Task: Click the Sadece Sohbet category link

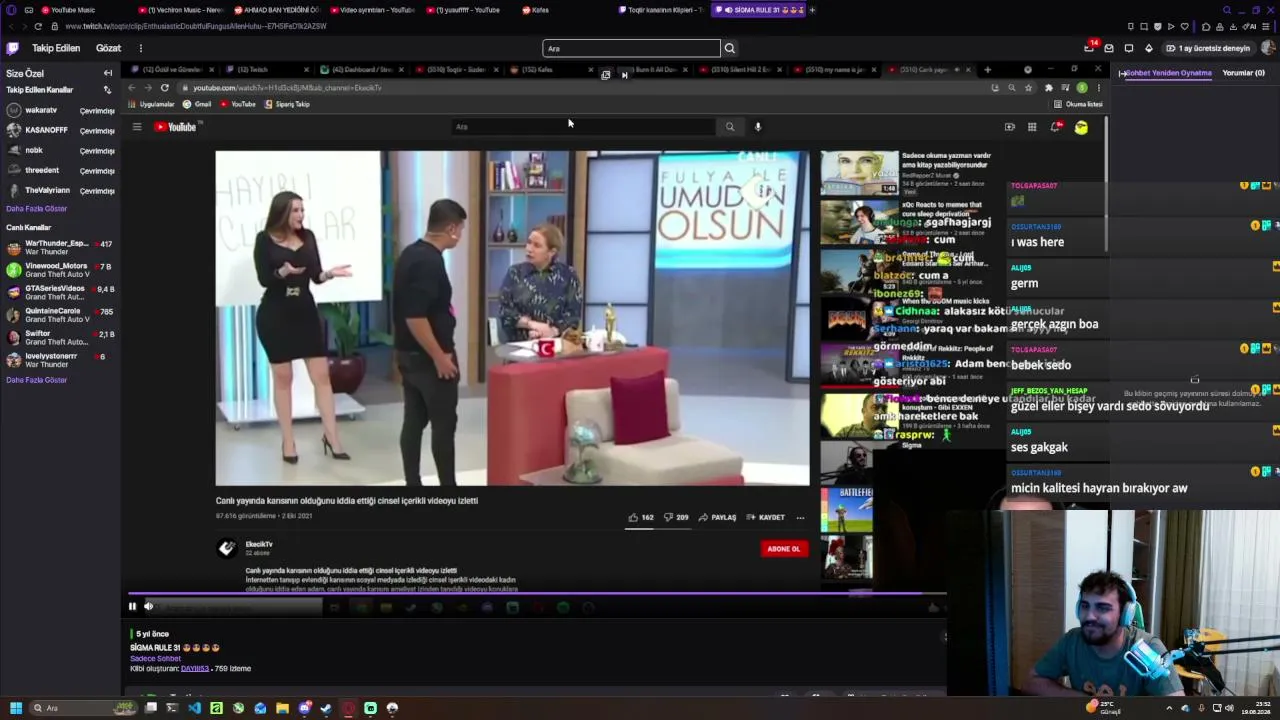Action: [155, 658]
